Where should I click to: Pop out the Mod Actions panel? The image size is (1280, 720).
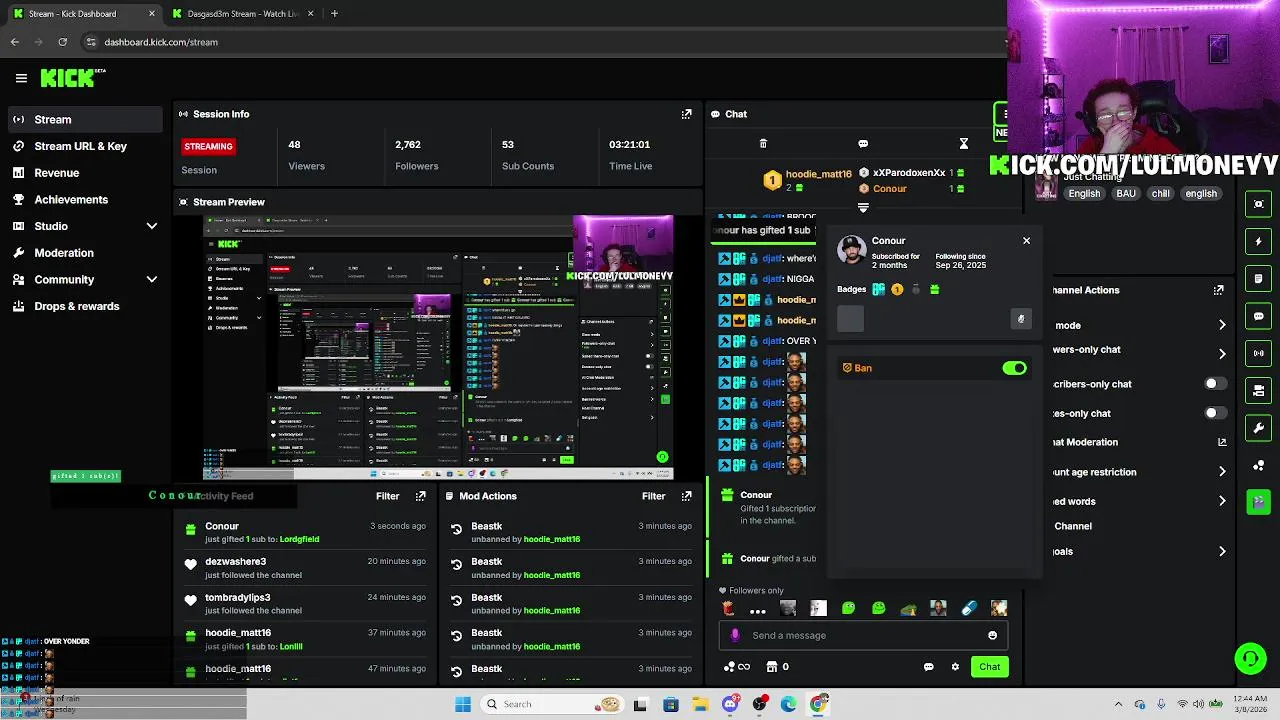pos(686,496)
